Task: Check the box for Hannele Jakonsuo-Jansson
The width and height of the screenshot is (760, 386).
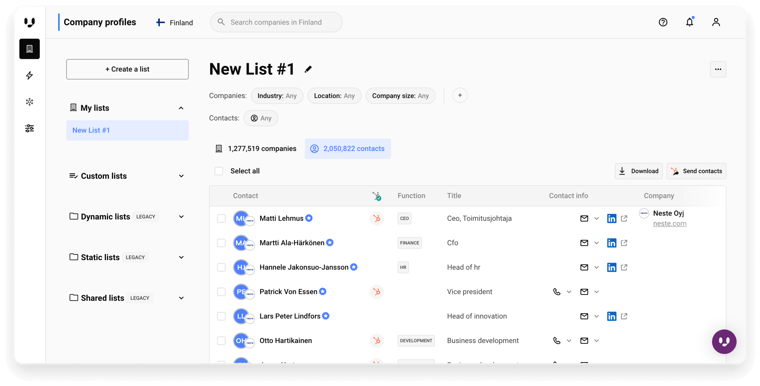Action: click(222, 267)
